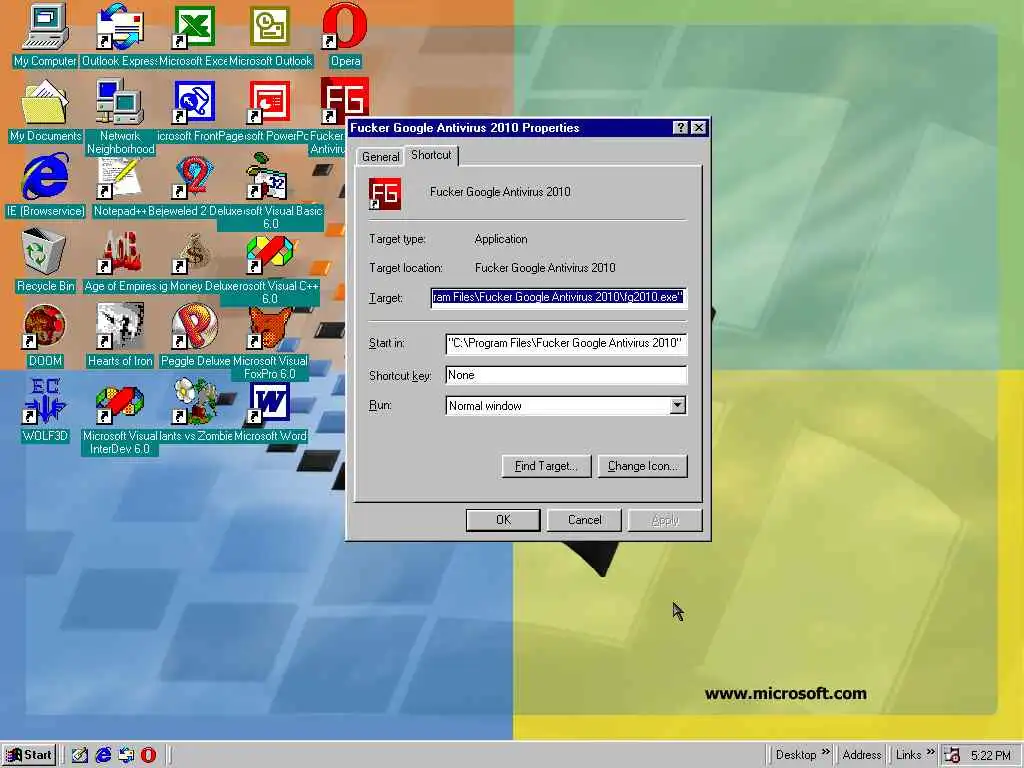Select the Microsoft Outlook desktop shortcut
This screenshot has height=768, width=1024.
(x=270, y=35)
